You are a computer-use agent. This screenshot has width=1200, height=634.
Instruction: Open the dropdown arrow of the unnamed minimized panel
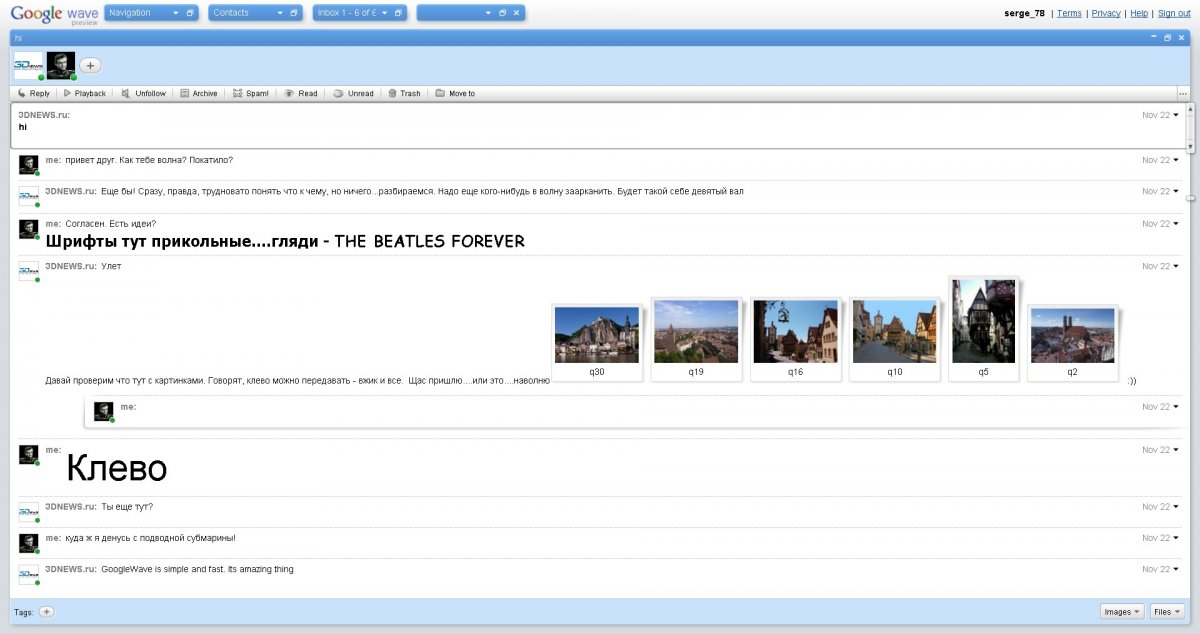pyautogui.click(x=488, y=13)
